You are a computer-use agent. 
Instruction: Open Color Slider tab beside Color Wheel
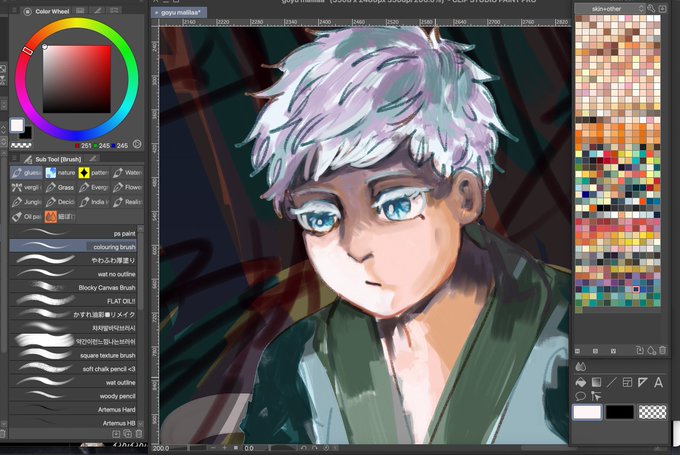pos(81,10)
